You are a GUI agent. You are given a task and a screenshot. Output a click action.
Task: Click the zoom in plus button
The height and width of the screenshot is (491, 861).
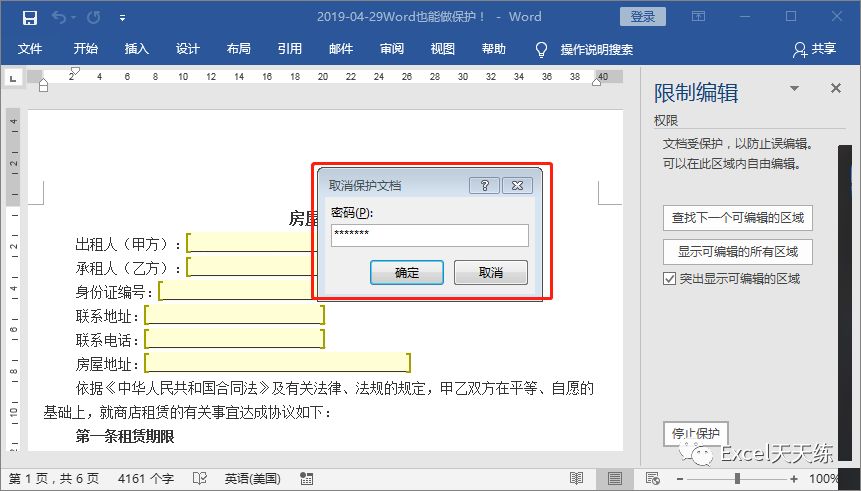click(x=794, y=479)
